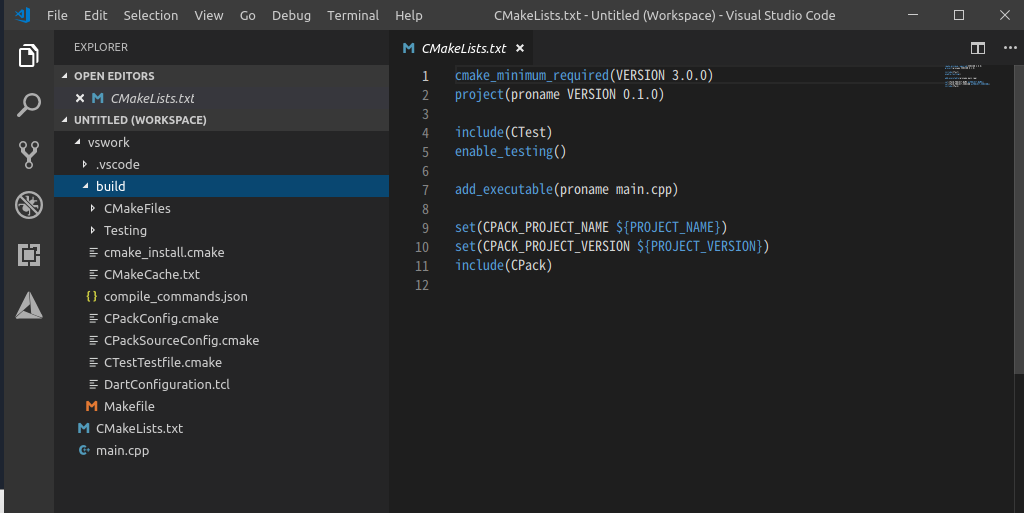
Task: Open the Selection menu
Action: (150, 15)
